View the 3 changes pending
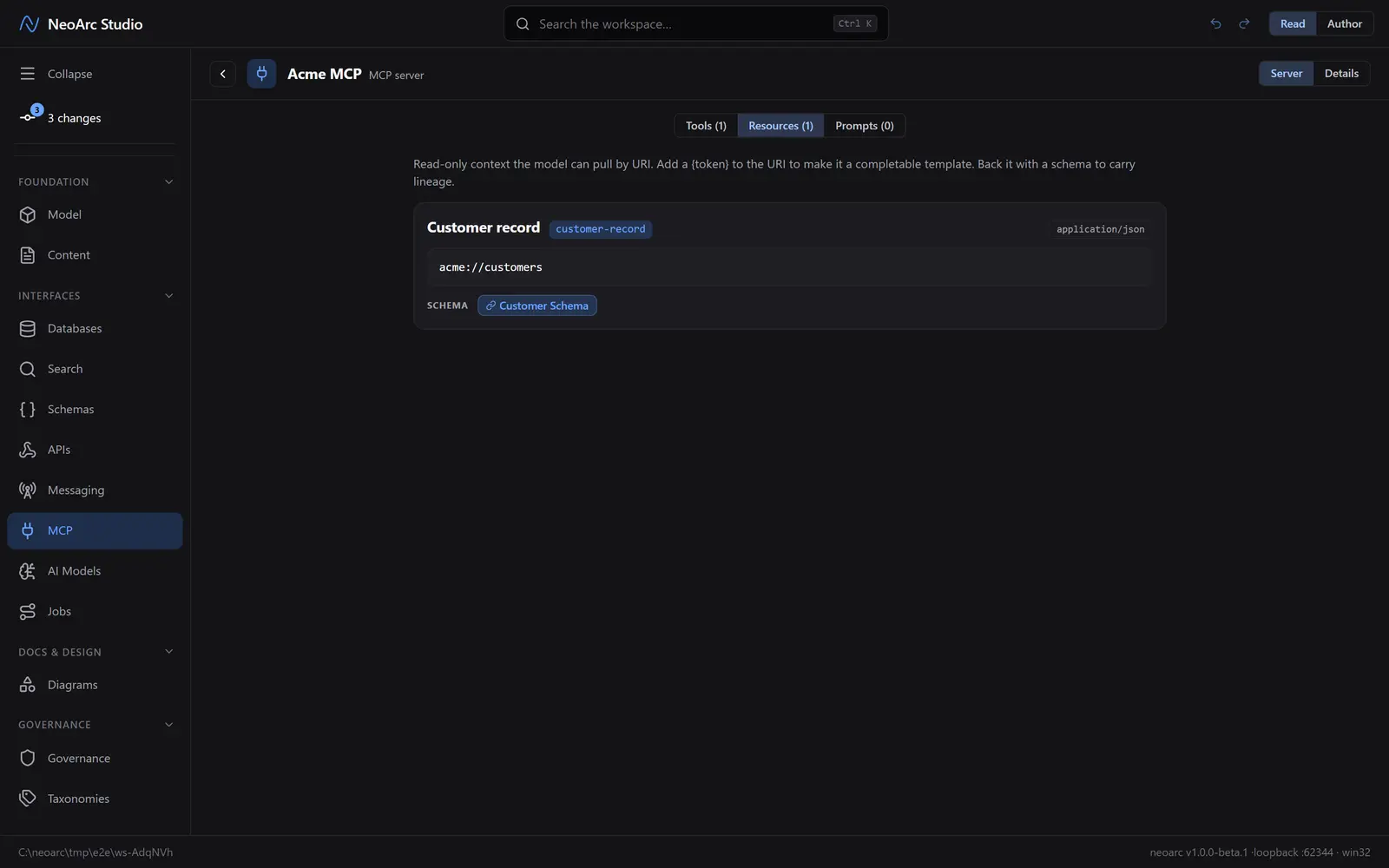Image resolution: width=1389 pixels, height=868 pixels. 61,117
